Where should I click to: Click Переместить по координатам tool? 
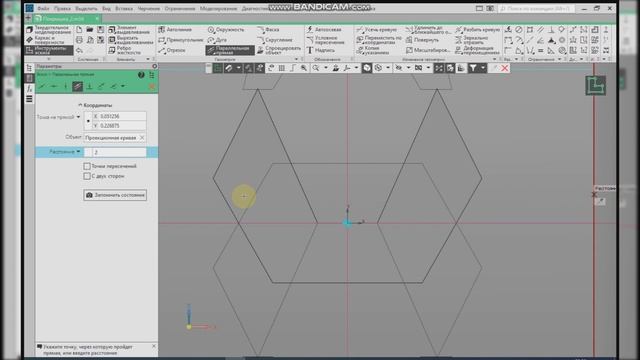[x=379, y=40]
